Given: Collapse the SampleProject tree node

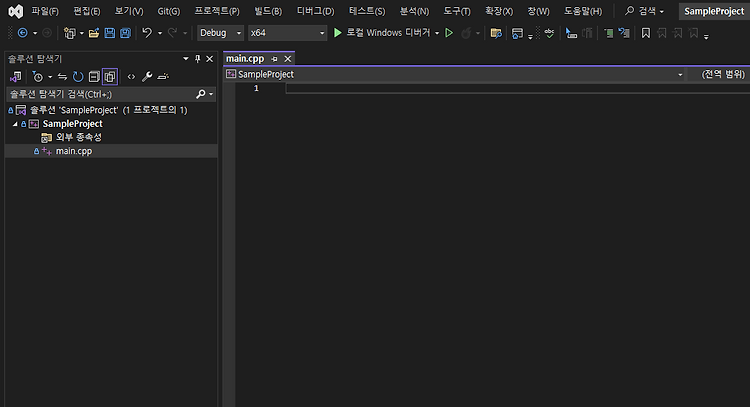Looking at the screenshot, I should pyautogui.click(x=15, y=124).
